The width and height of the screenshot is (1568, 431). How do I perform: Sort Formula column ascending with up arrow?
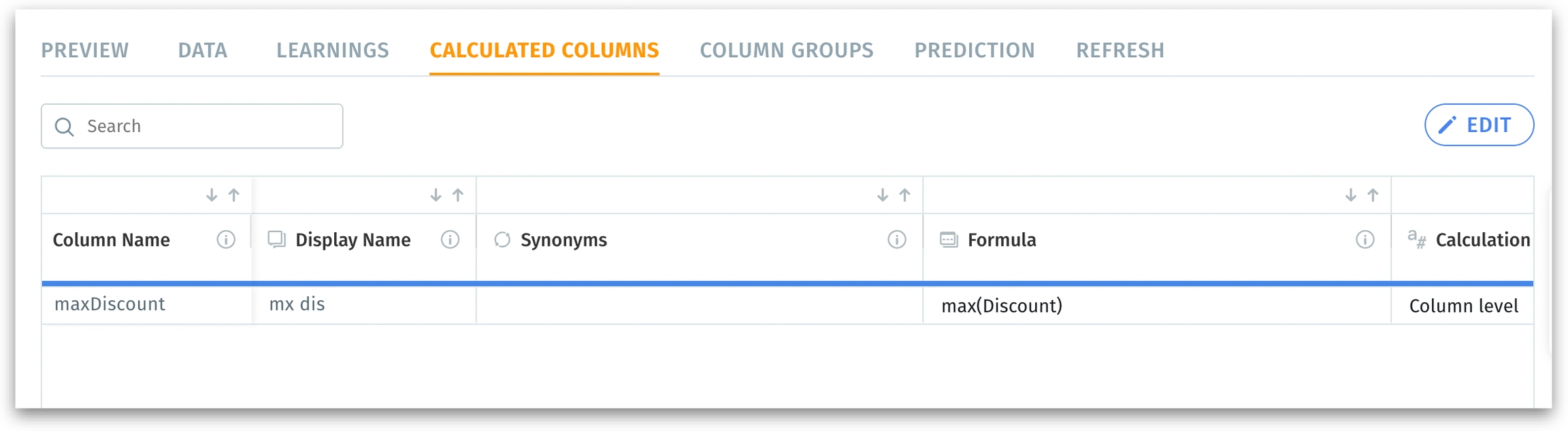1373,195
